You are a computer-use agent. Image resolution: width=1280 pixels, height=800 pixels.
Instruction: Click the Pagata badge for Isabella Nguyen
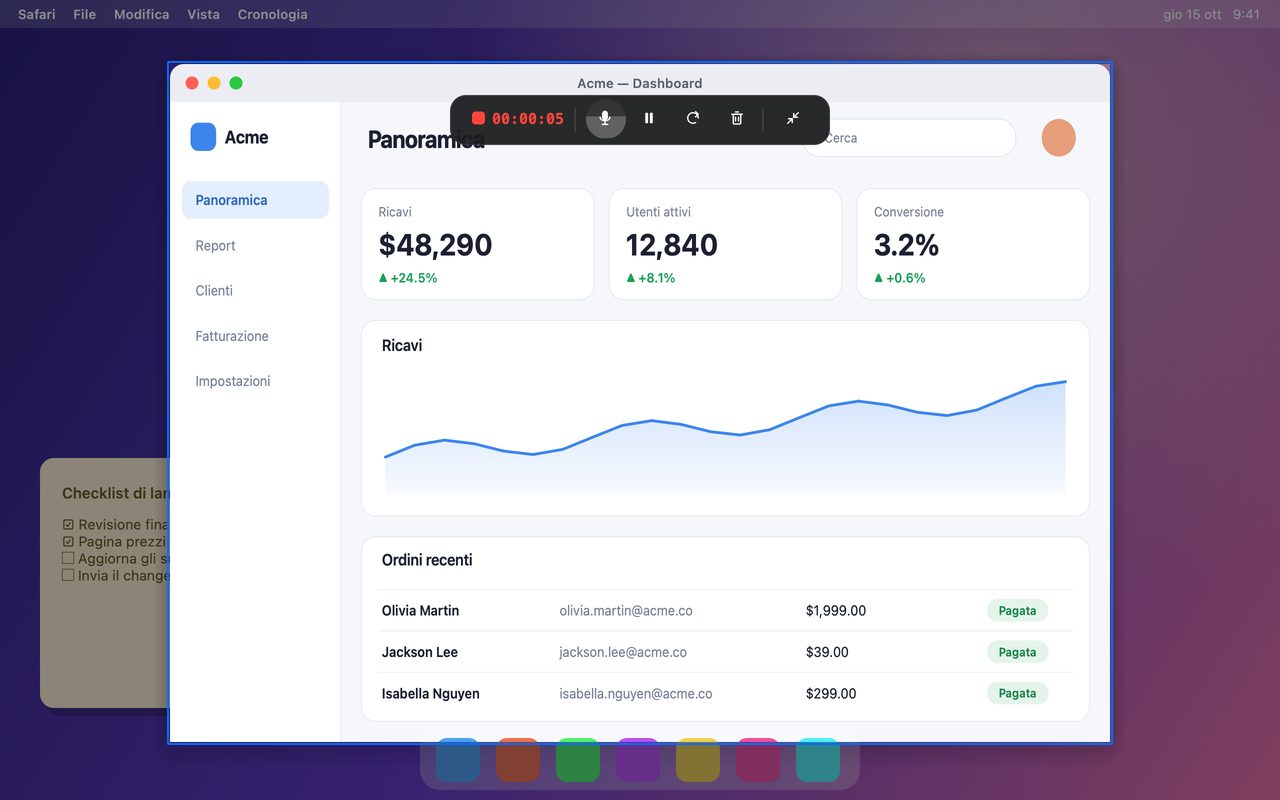[1017, 693]
